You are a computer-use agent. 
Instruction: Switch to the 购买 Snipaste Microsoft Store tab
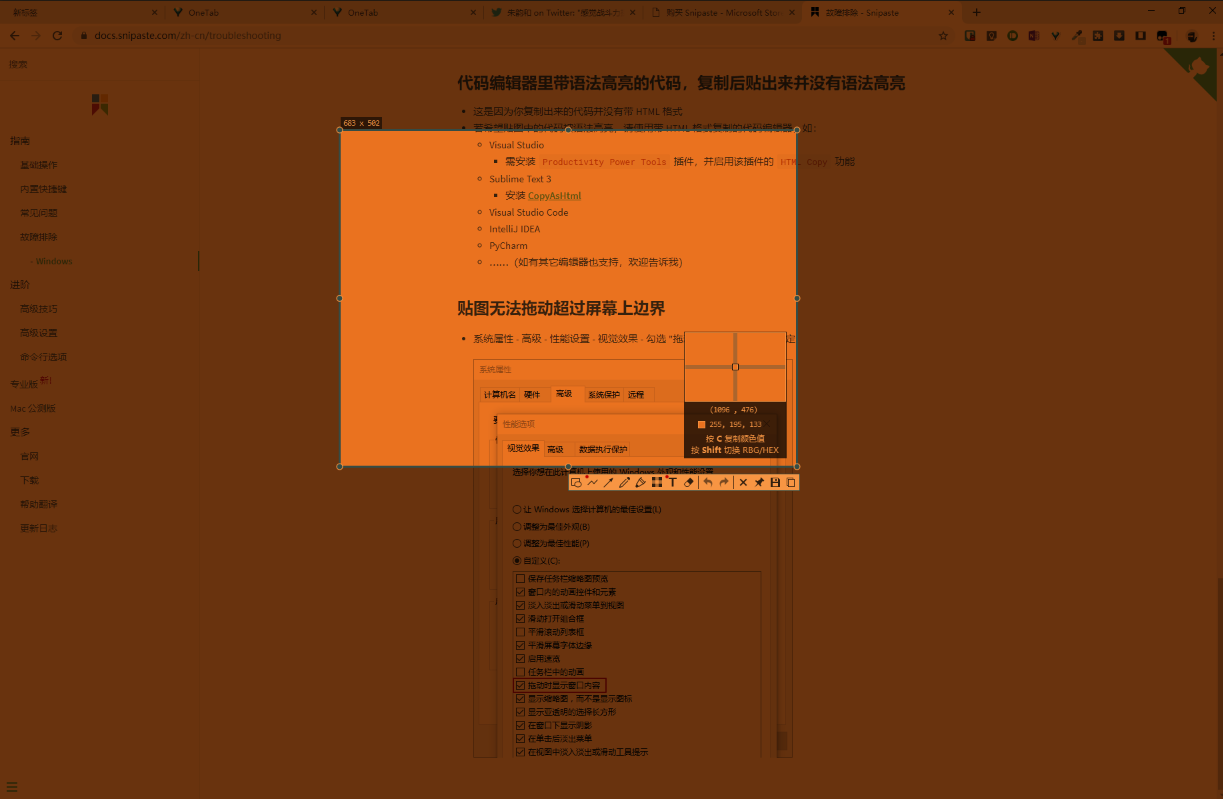(x=721, y=12)
